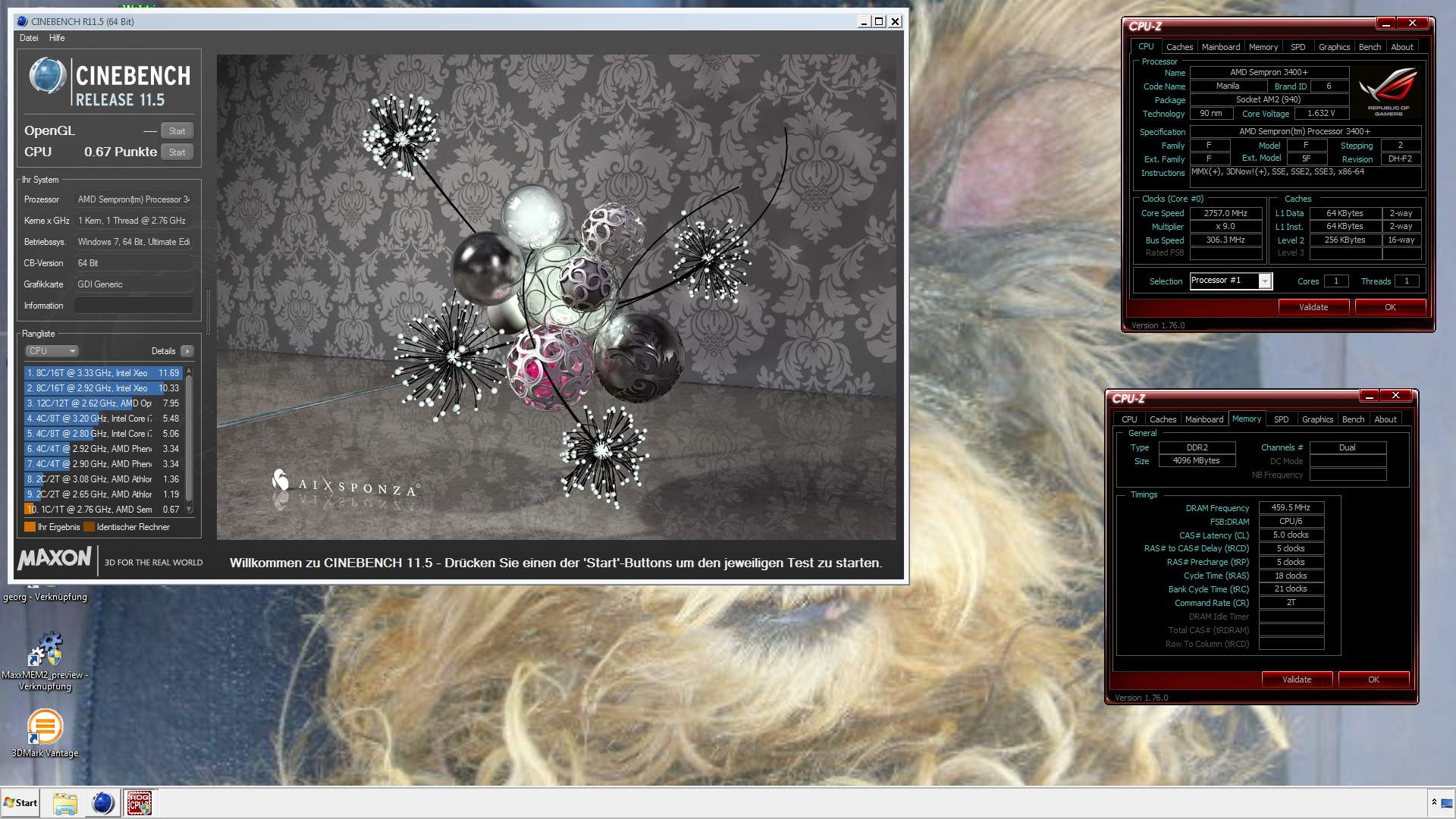
Task: Click the Core Speed value 2757.0 MHz
Action: tap(1225, 214)
